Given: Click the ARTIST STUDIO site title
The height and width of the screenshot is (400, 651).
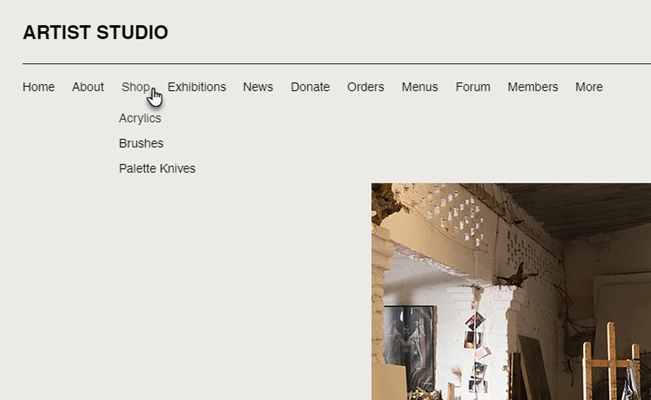Looking at the screenshot, I should (x=95, y=32).
